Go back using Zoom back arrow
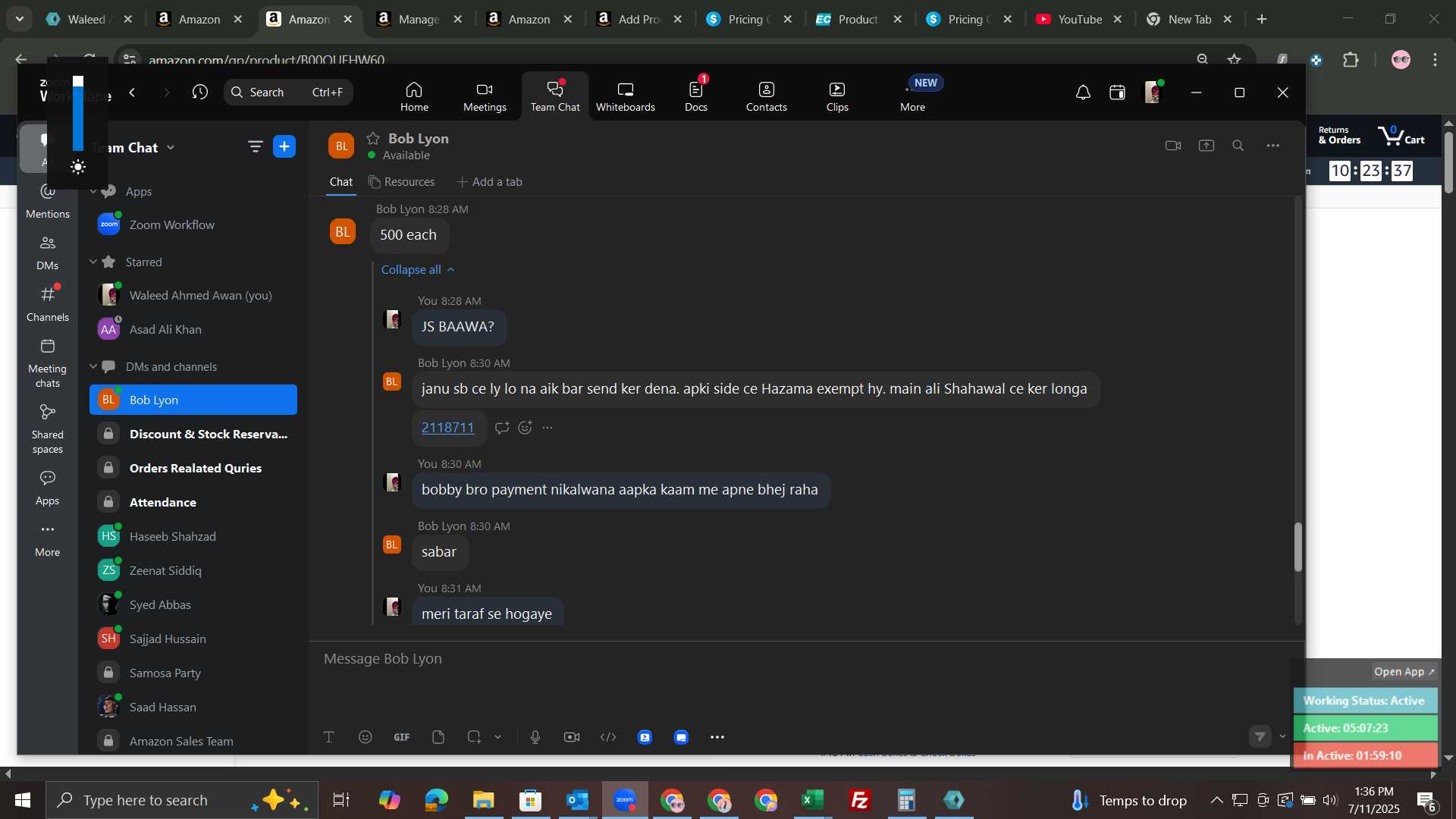Image resolution: width=1456 pixels, height=819 pixels. (132, 93)
